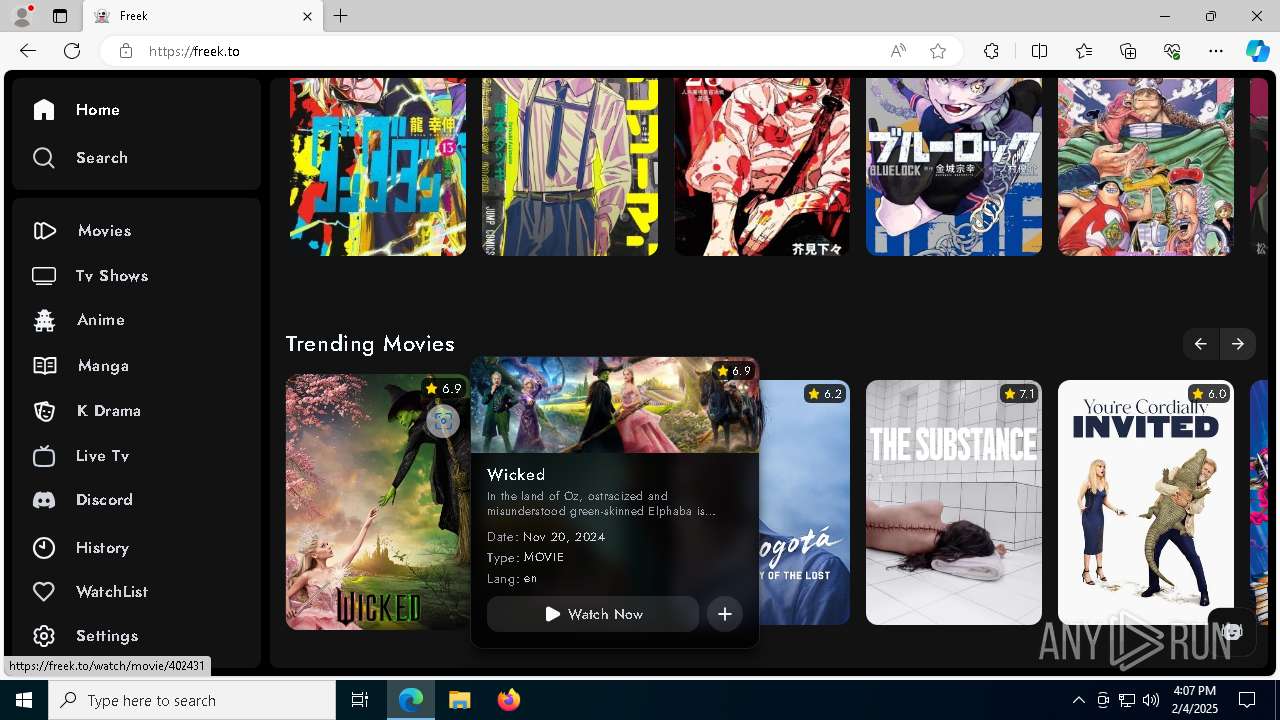Open the WatchList page
Image resolution: width=1280 pixels, height=720 pixels.
coord(90,592)
